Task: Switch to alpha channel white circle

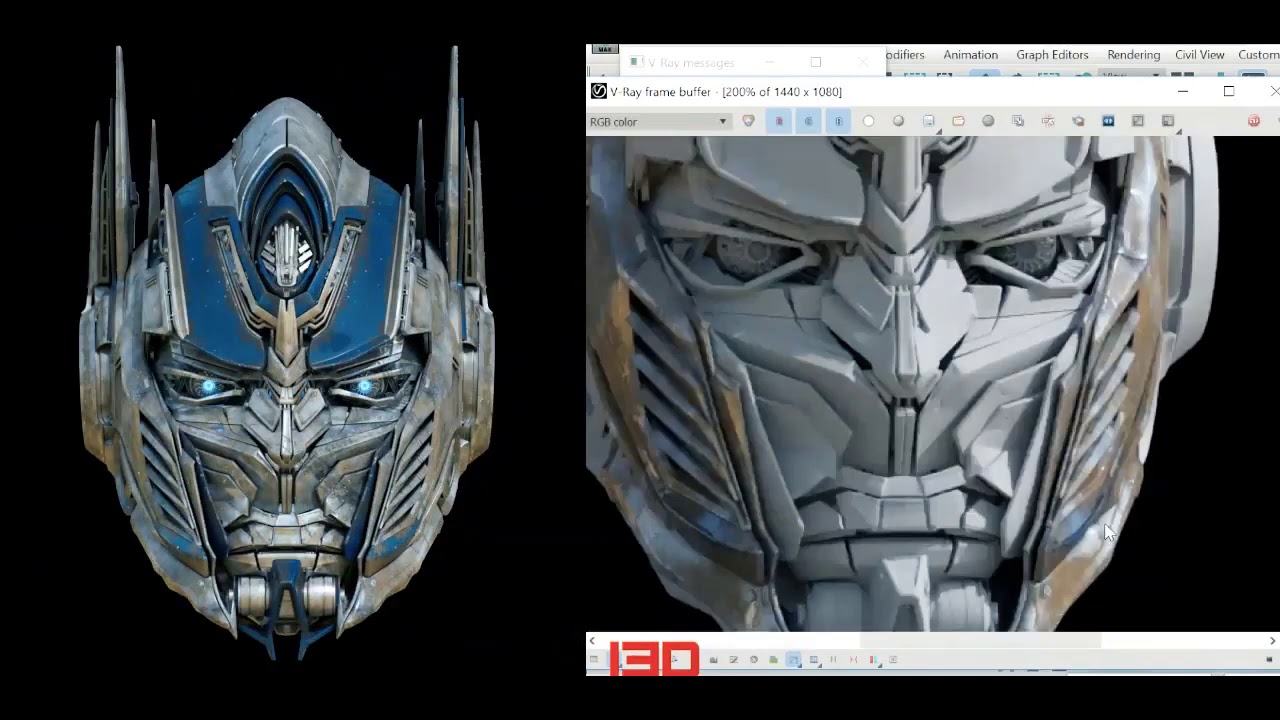Action: [x=868, y=121]
